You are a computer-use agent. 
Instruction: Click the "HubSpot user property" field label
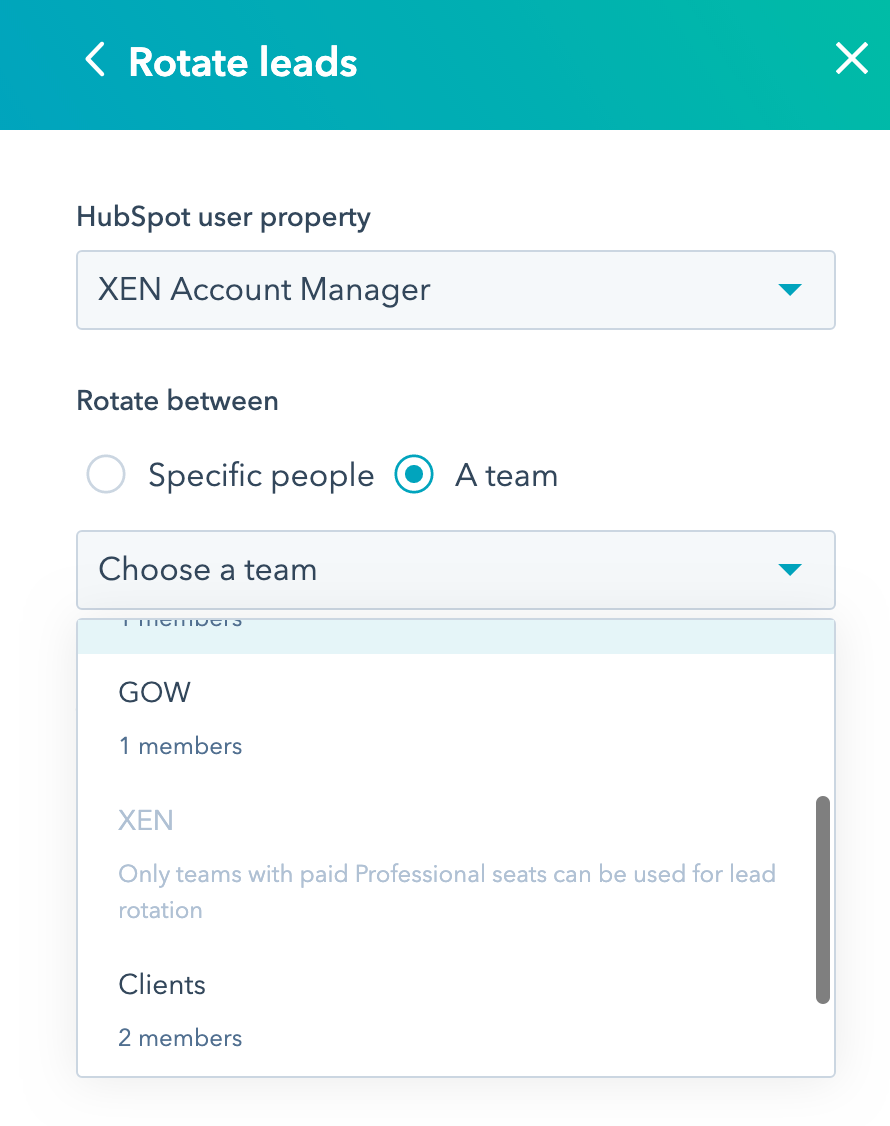[x=223, y=217]
